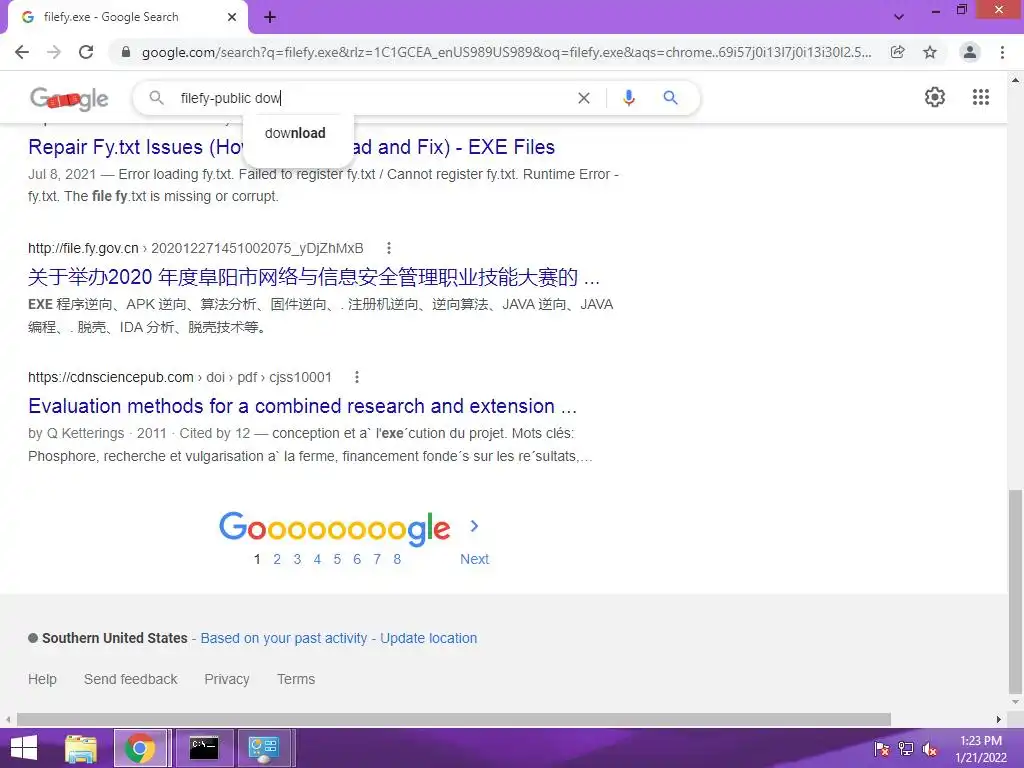The width and height of the screenshot is (1024, 768).
Task: Open the Send feedback footer link
Action: coord(131,679)
